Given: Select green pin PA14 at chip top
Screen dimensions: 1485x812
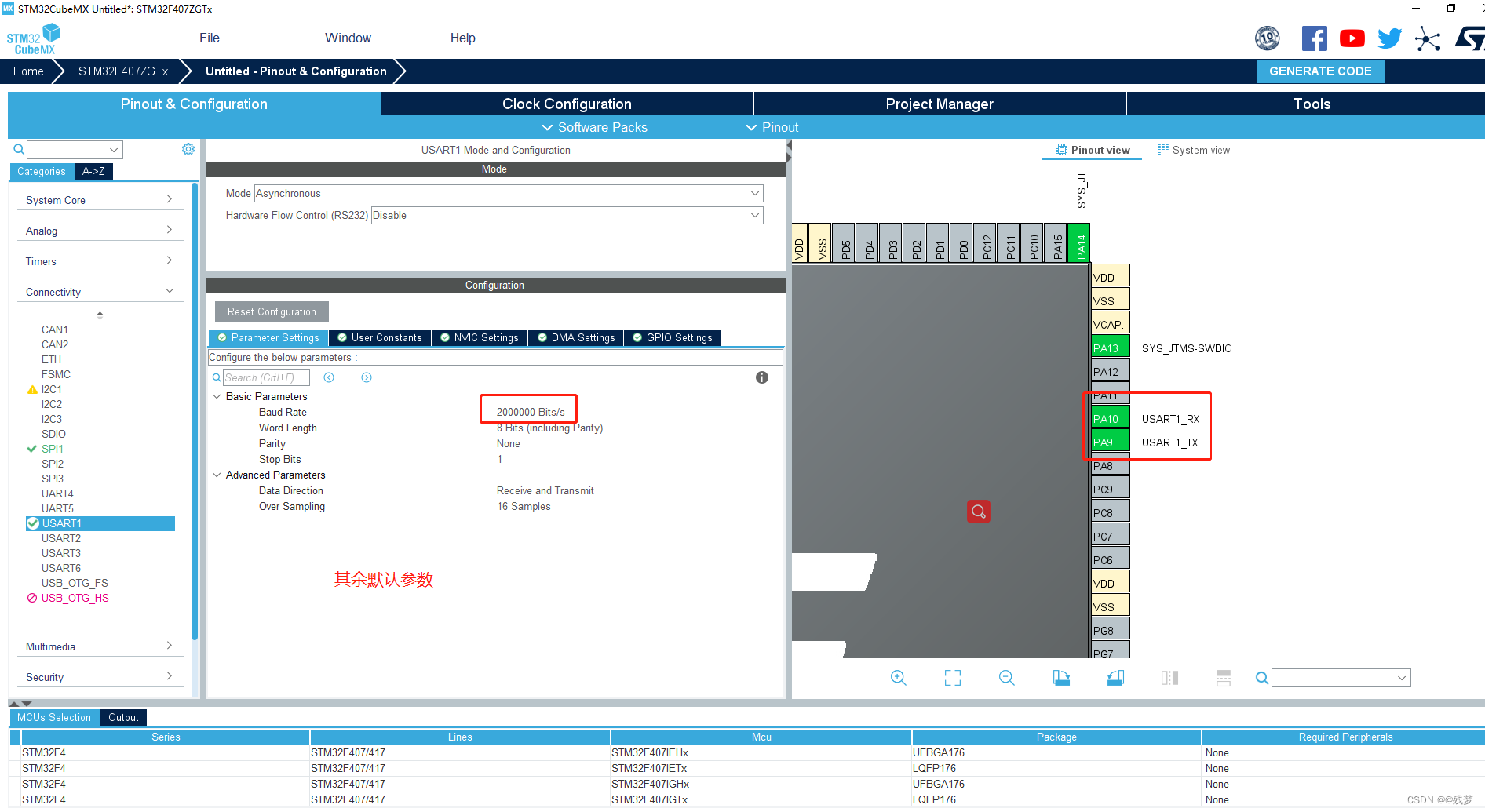Looking at the screenshot, I should click(1081, 242).
